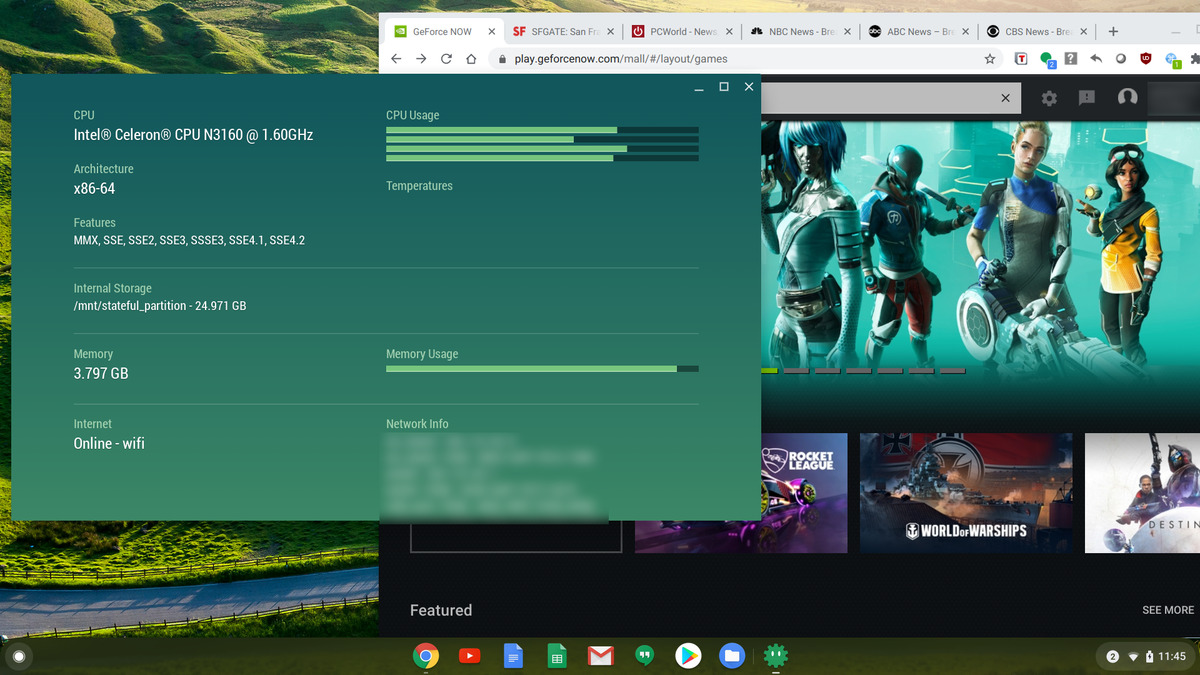The width and height of the screenshot is (1200, 675).
Task: Launch Gmail from the shelf
Action: pos(600,656)
